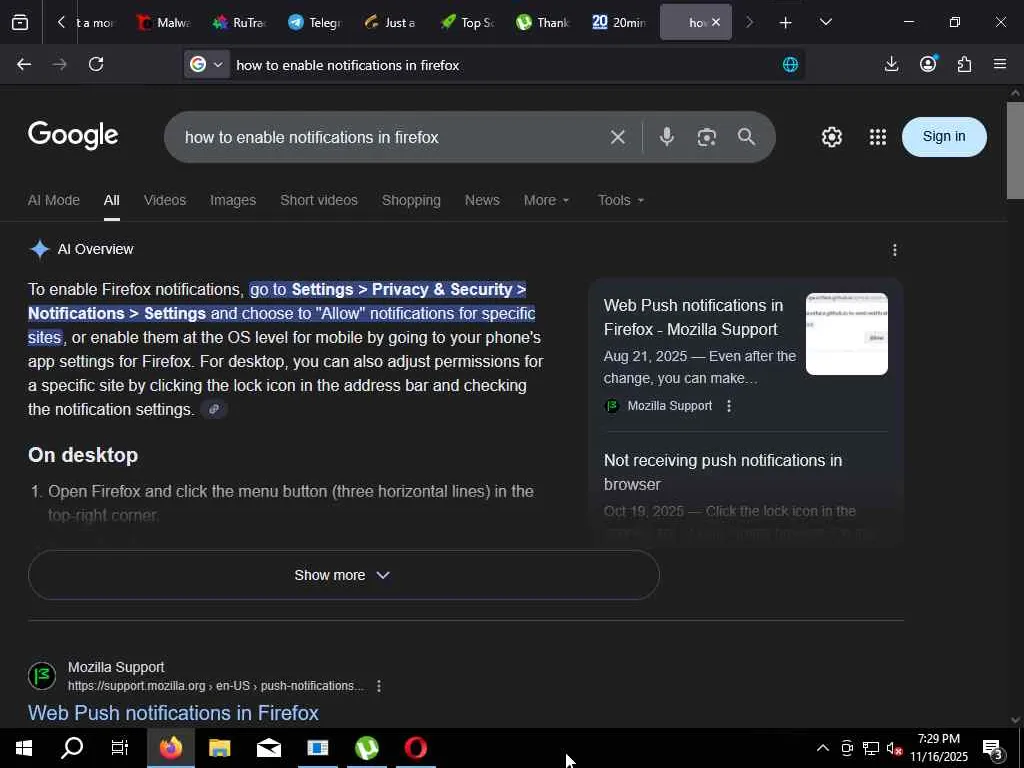
Task: Open the Firefox account menu
Action: click(928, 64)
